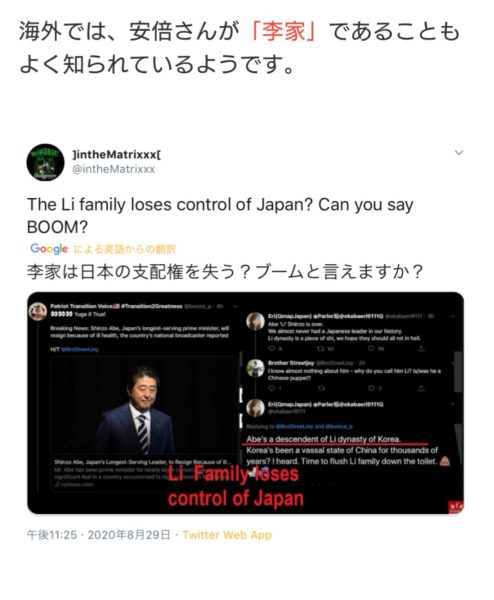Click the nytimes.com article headline card
The height and width of the screenshot is (600, 494).
[x=143, y=473]
